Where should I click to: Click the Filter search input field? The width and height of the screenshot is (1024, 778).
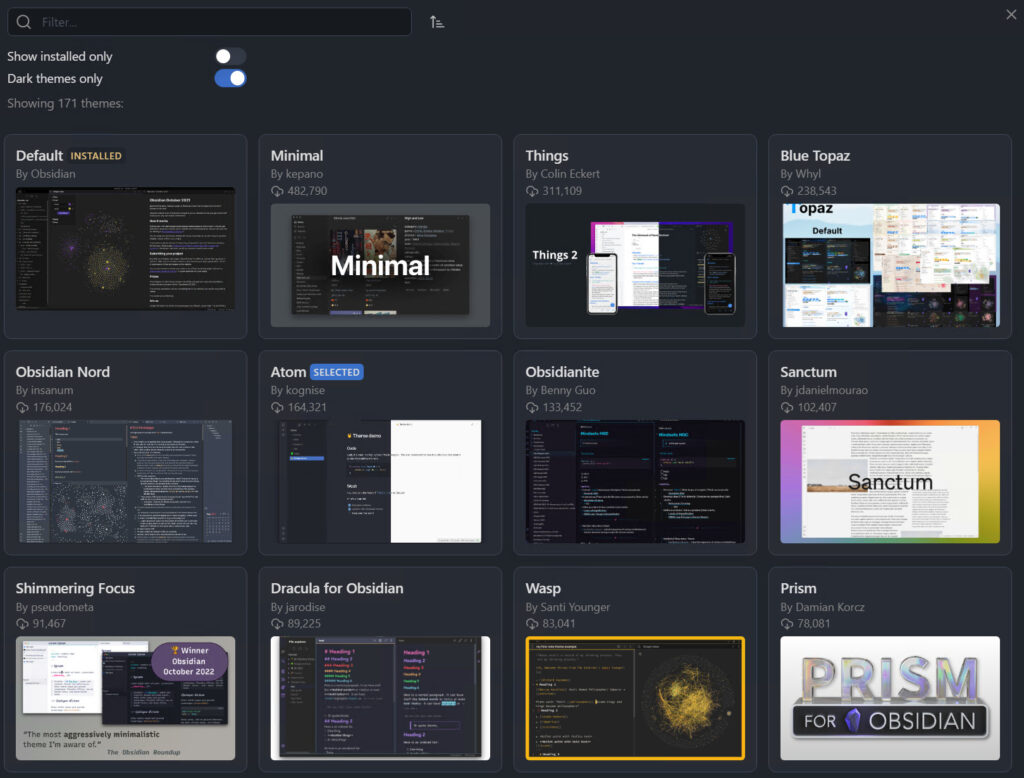click(x=210, y=22)
